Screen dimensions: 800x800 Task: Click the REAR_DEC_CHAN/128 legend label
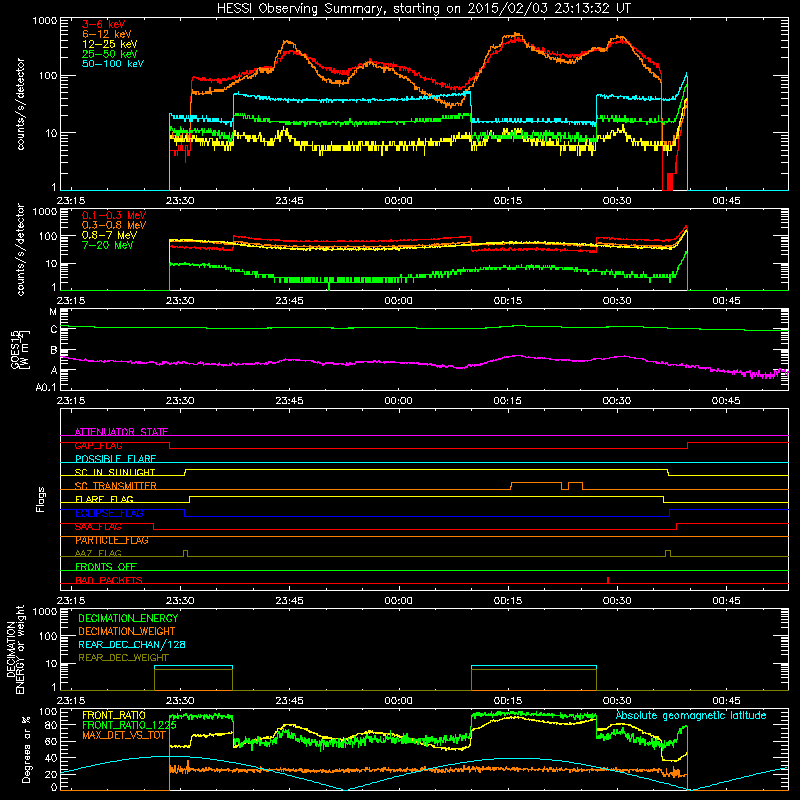(x=132, y=644)
